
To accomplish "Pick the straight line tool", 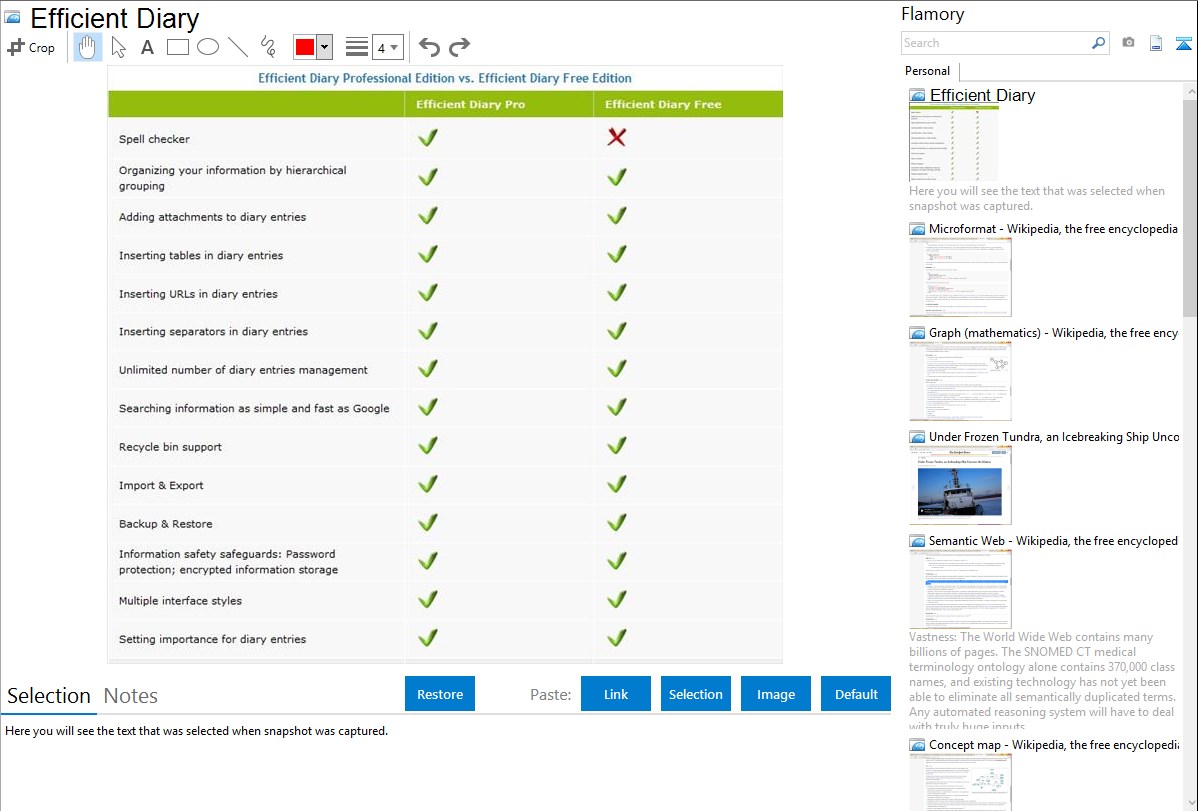I will (238, 47).
